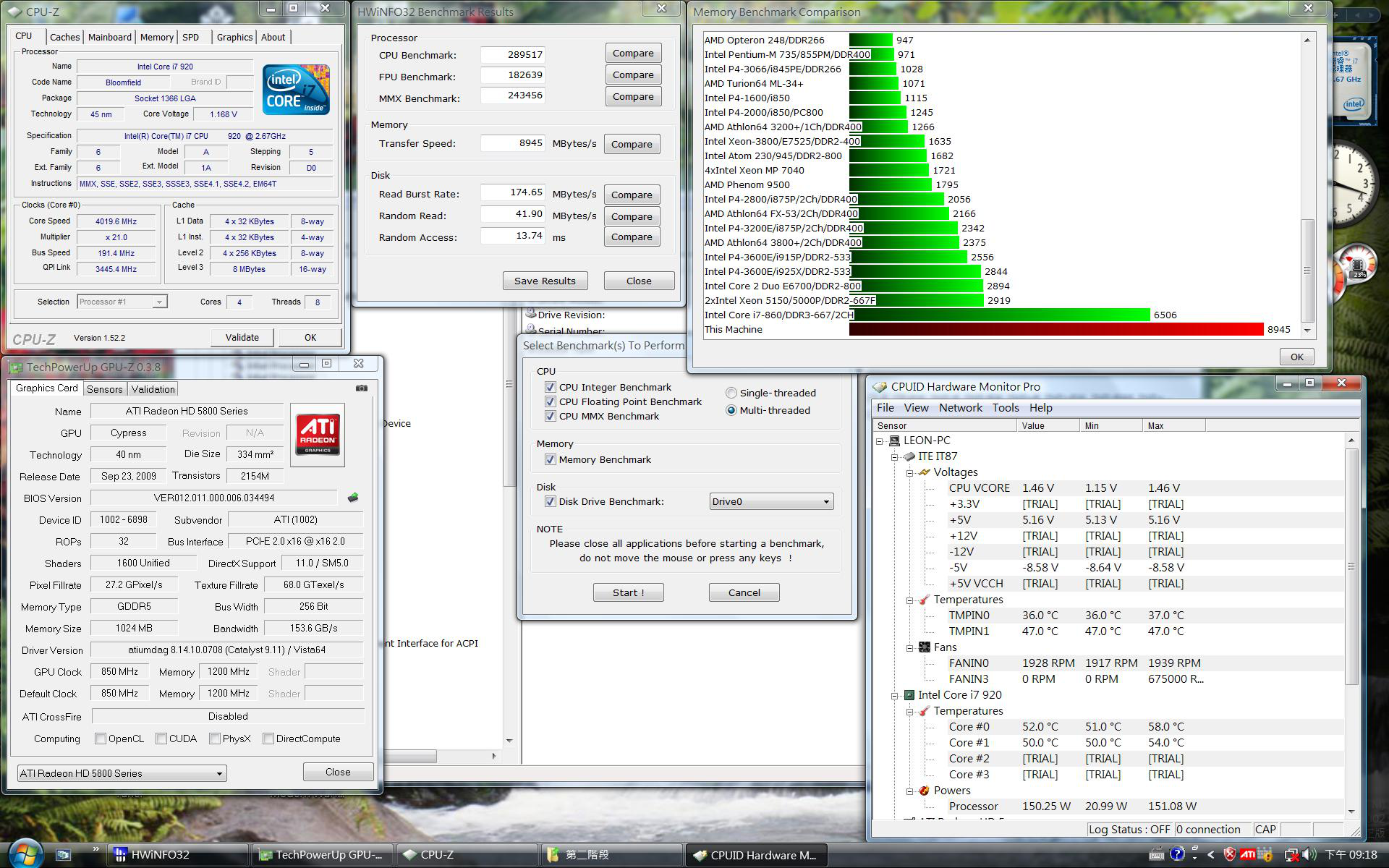Click the Validate button in CPU-Z
1389x868 pixels.
[242, 337]
